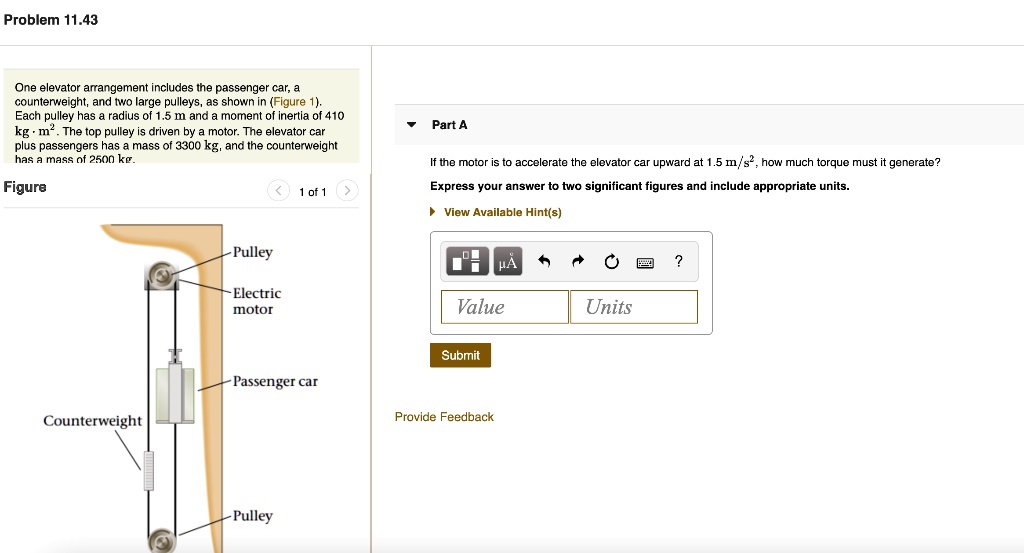This screenshot has width=1024, height=553.
Task: Open the Provide Feedback link
Action: click(444, 417)
